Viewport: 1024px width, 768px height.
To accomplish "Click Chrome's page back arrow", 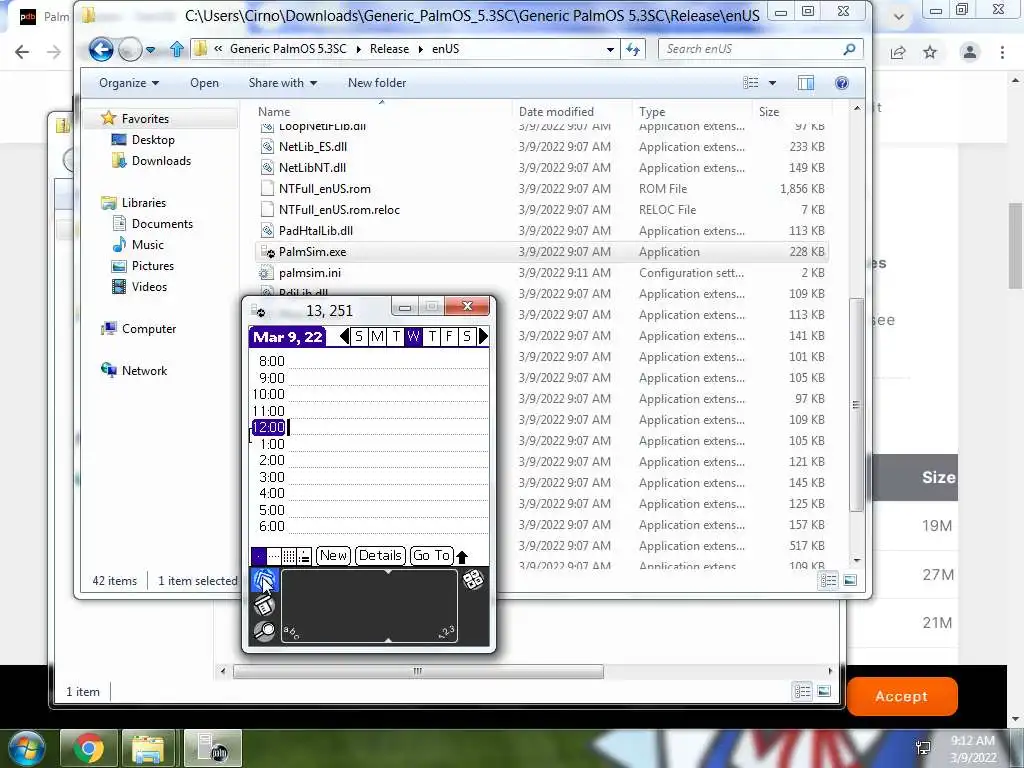I will (x=22, y=52).
